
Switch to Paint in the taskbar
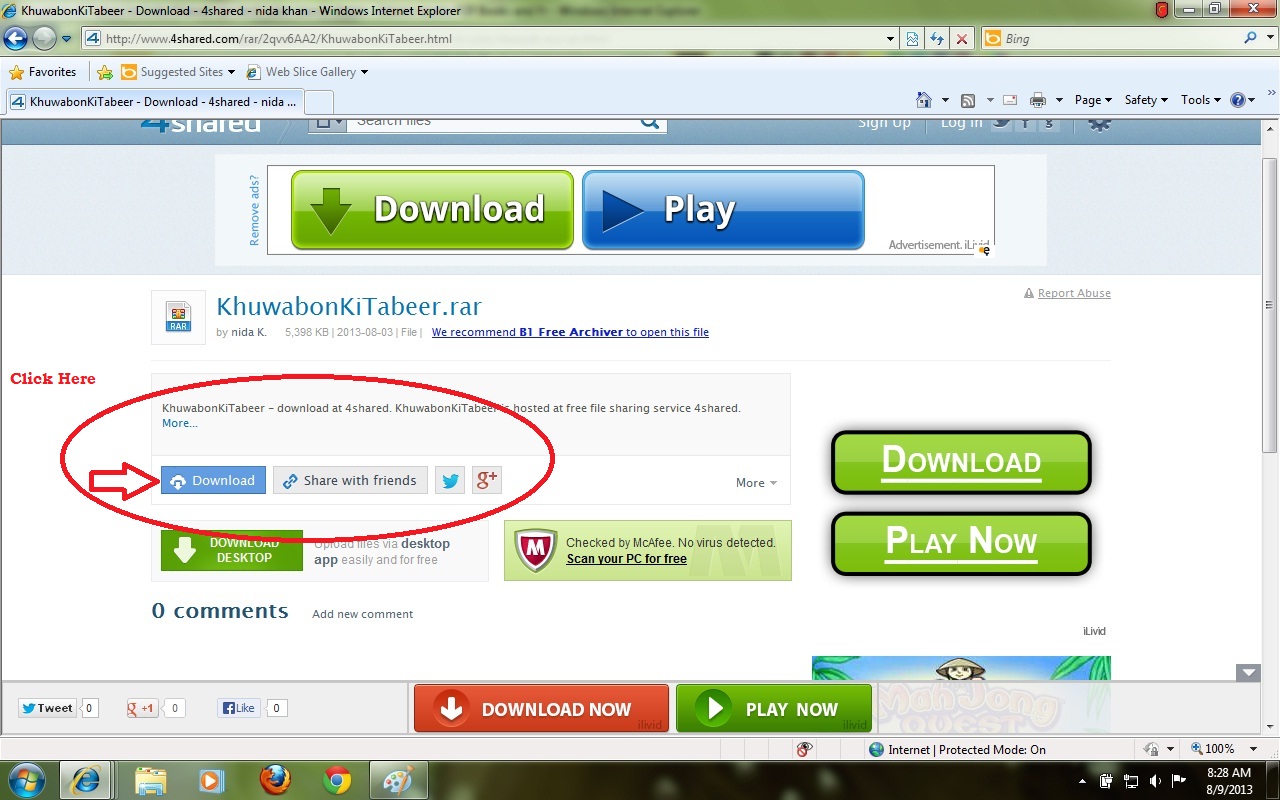coord(399,780)
